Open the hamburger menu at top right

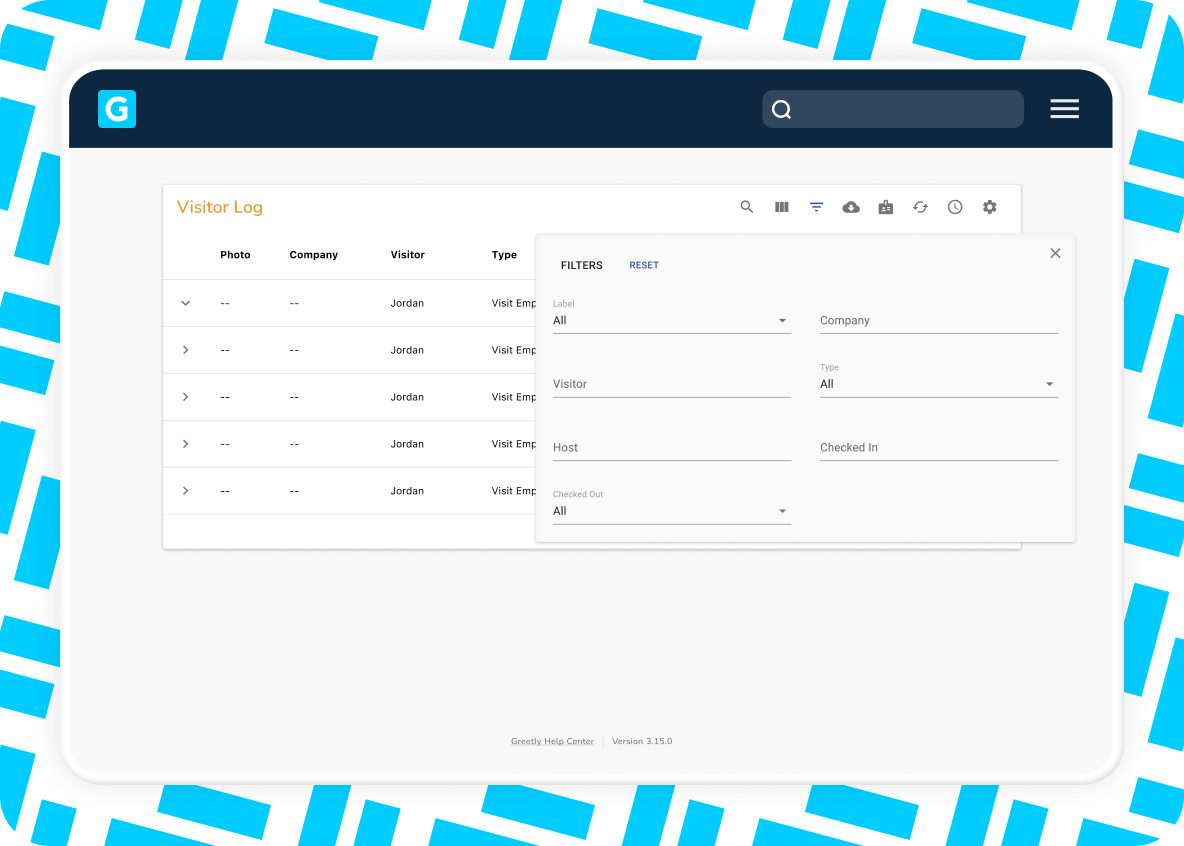pos(1064,108)
